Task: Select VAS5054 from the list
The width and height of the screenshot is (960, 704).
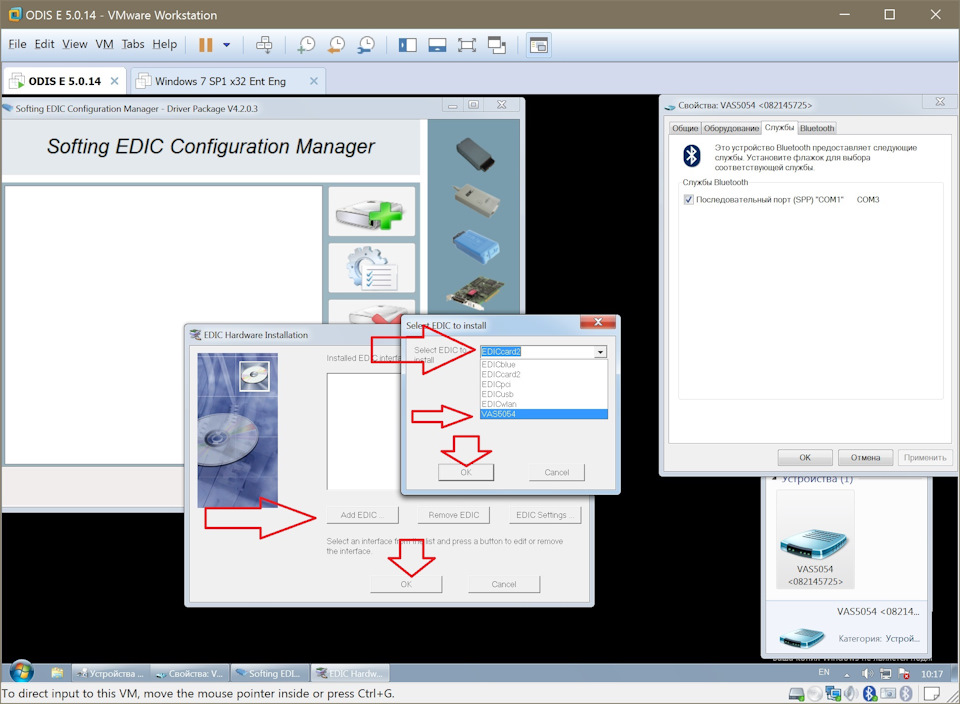Action: [544, 414]
